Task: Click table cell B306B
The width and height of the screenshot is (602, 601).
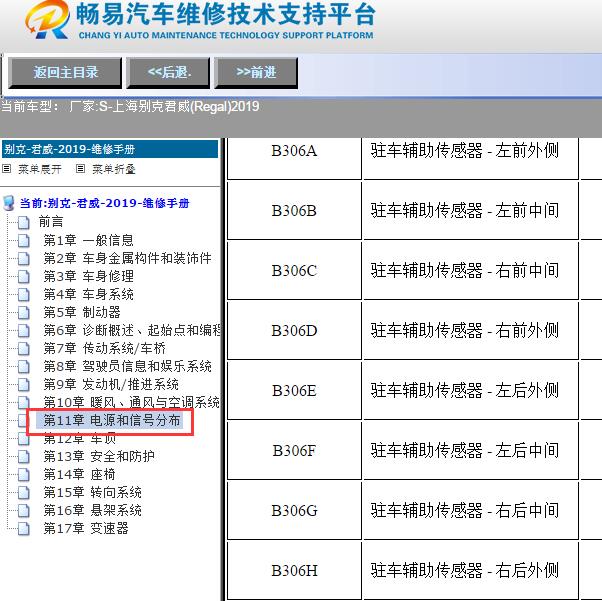Action: click(294, 210)
